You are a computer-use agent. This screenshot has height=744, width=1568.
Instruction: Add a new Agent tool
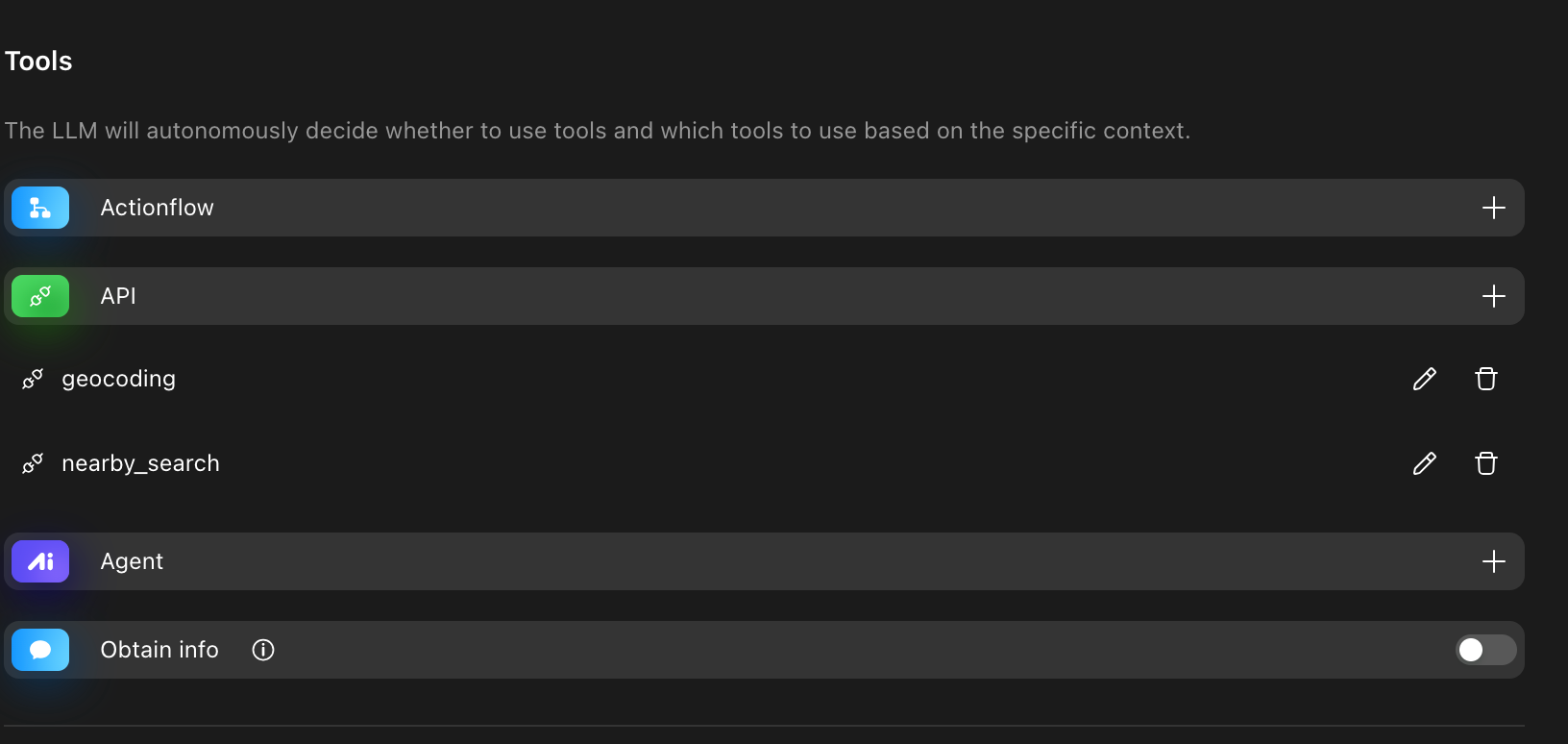(x=1493, y=561)
